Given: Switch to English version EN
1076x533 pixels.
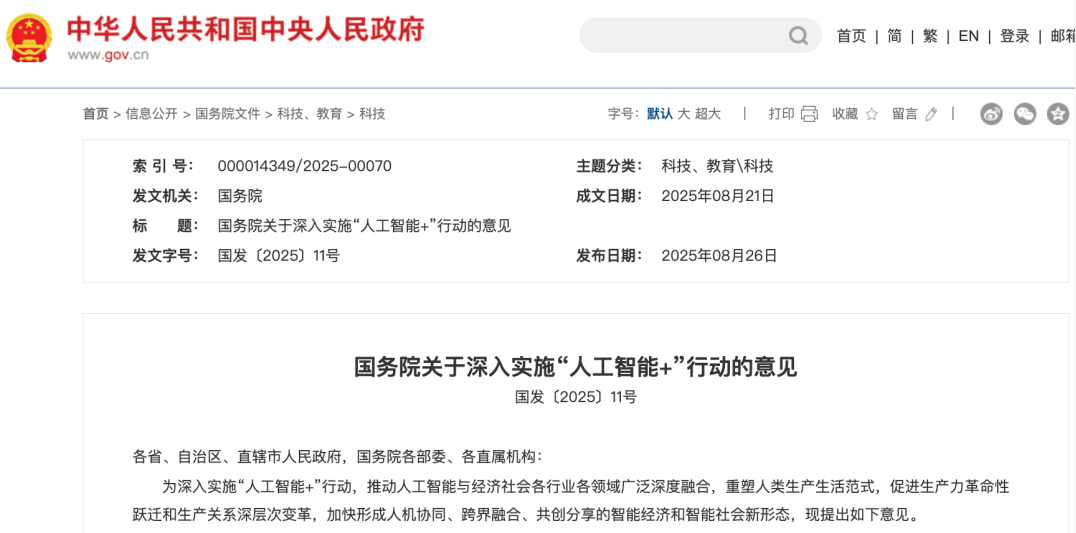Looking at the screenshot, I should click(x=968, y=36).
